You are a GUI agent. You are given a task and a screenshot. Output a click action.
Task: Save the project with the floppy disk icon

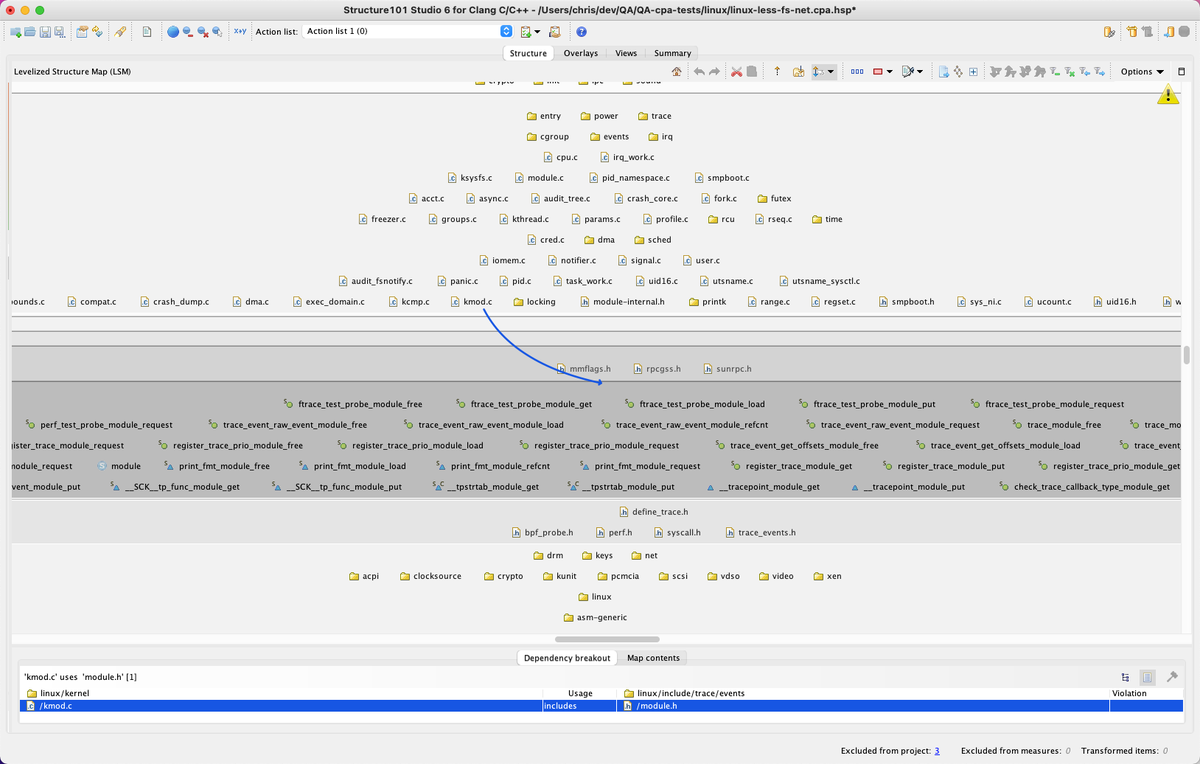(x=45, y=31)
